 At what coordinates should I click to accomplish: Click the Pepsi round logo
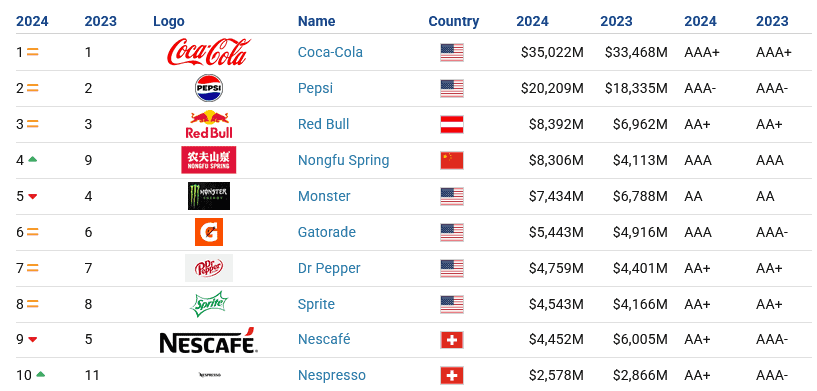click(209, 88)
